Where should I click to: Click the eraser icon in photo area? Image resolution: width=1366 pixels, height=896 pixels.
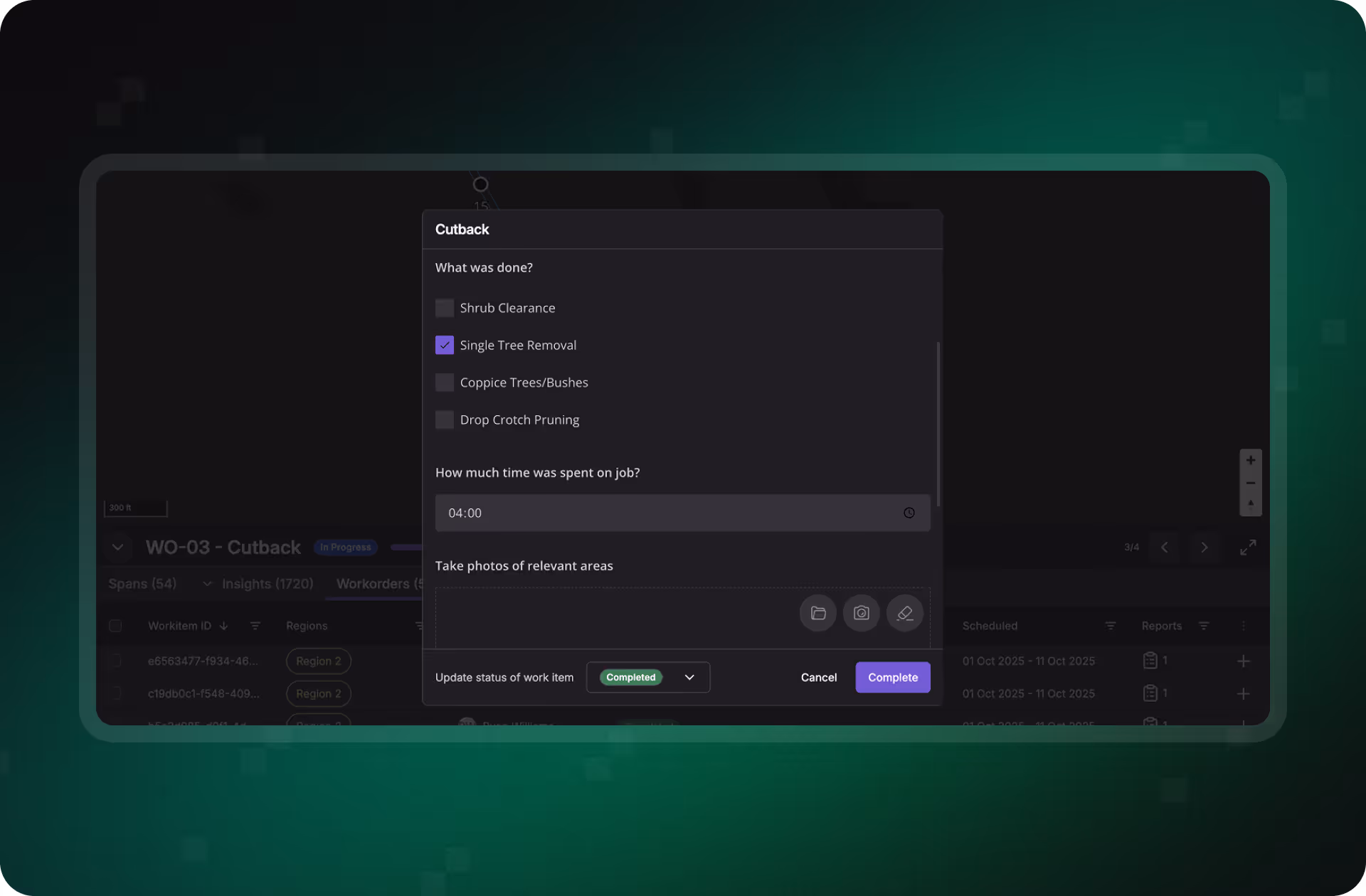pyautogui.click(x=904, y=613)
